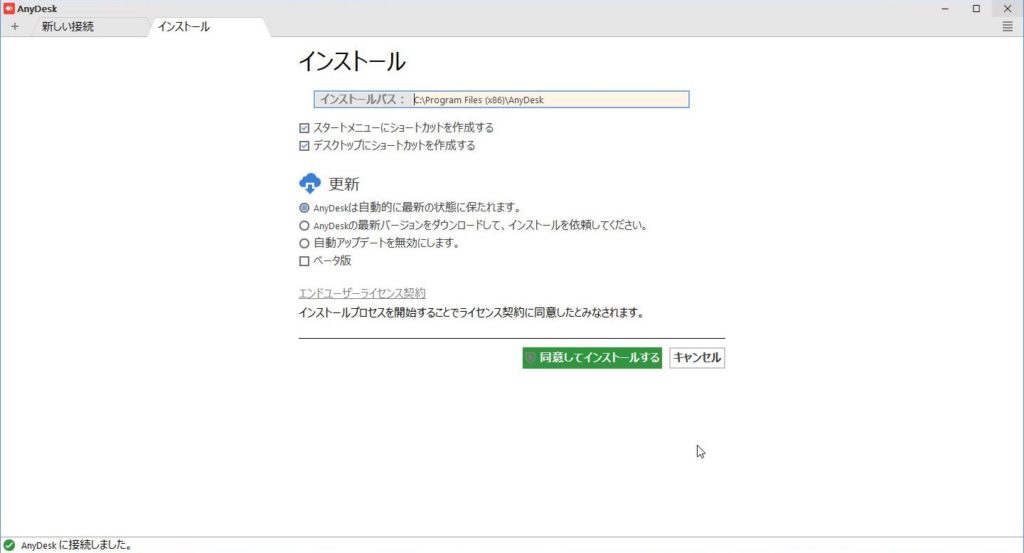Click the install path input field

coord(550,99)
